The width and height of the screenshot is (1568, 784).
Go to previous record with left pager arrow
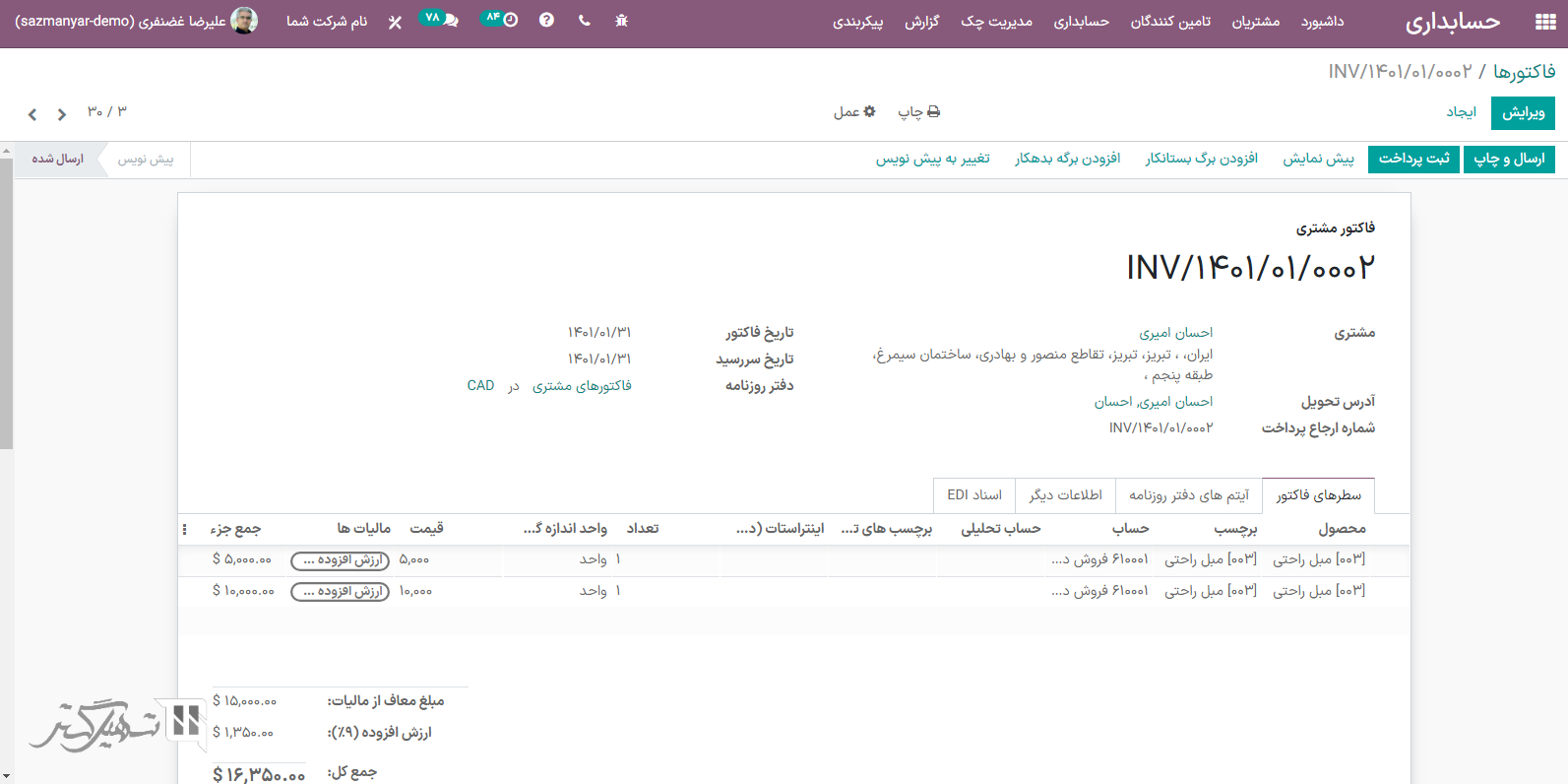32,114
